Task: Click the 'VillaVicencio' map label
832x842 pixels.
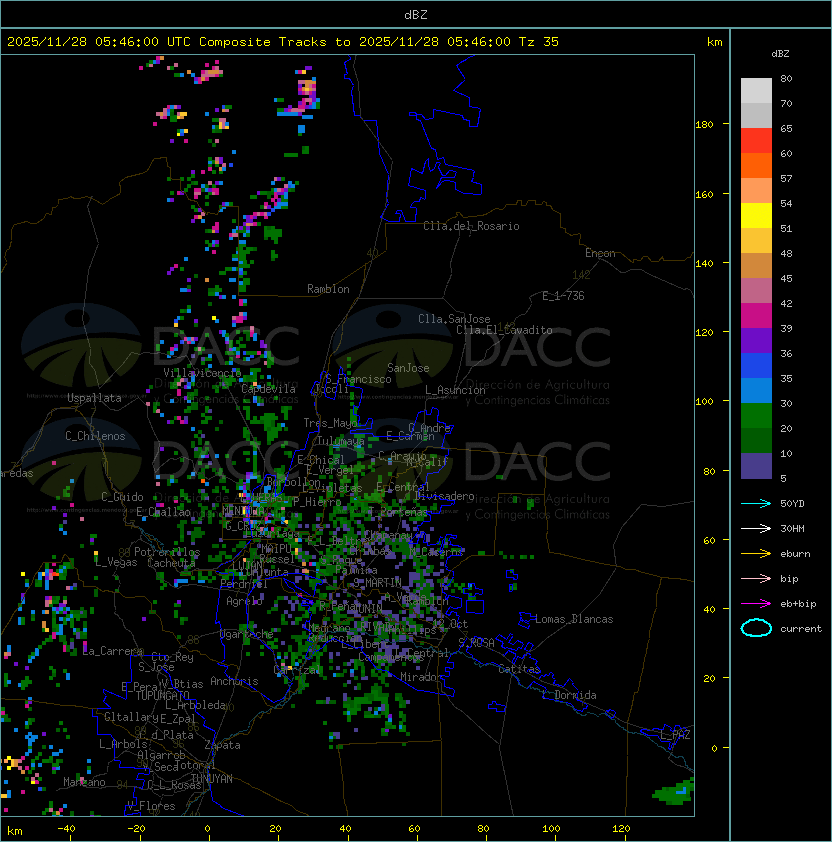Action: click(202, 373)
